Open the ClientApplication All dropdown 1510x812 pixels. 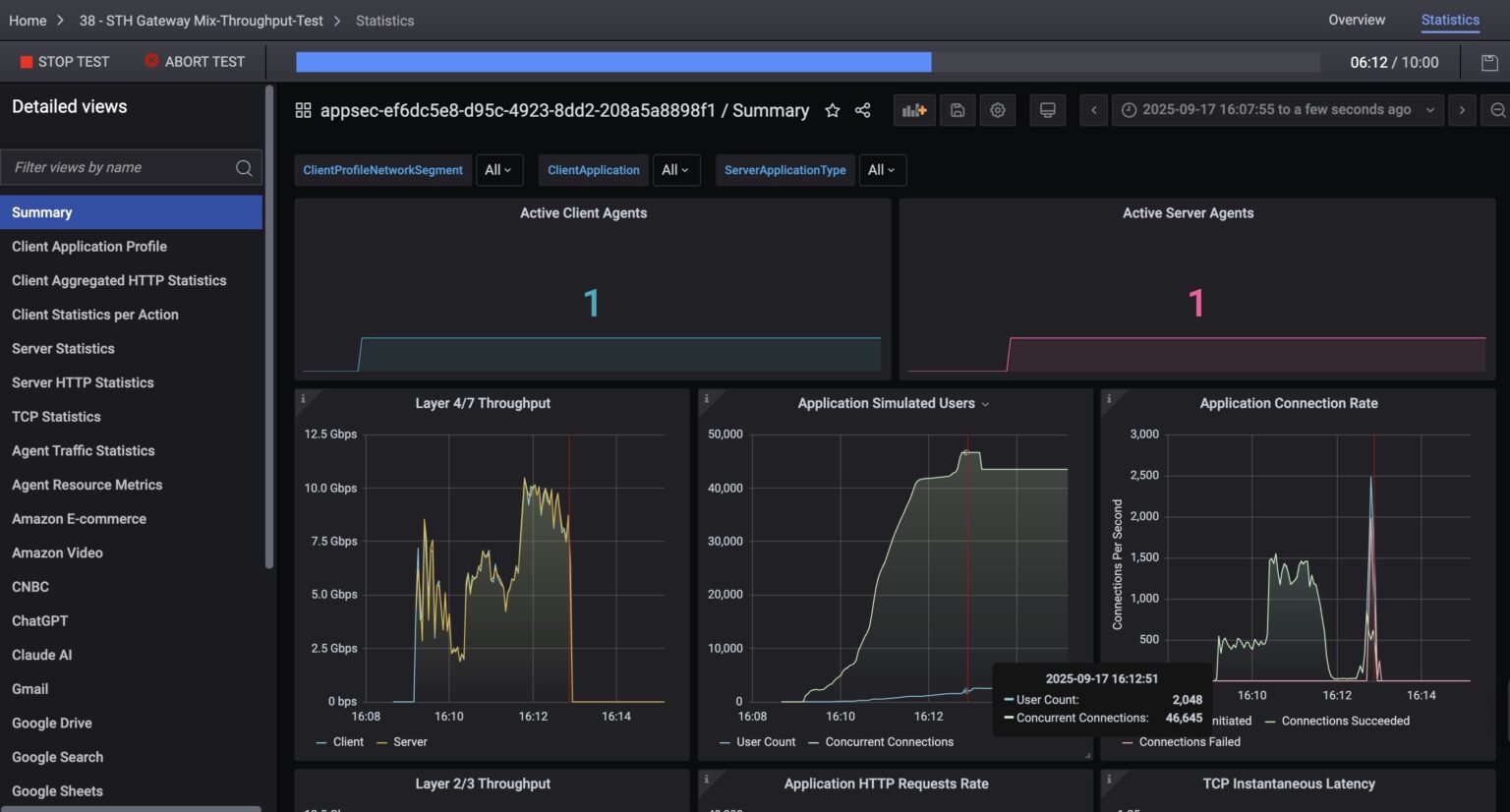click(676, 169)
